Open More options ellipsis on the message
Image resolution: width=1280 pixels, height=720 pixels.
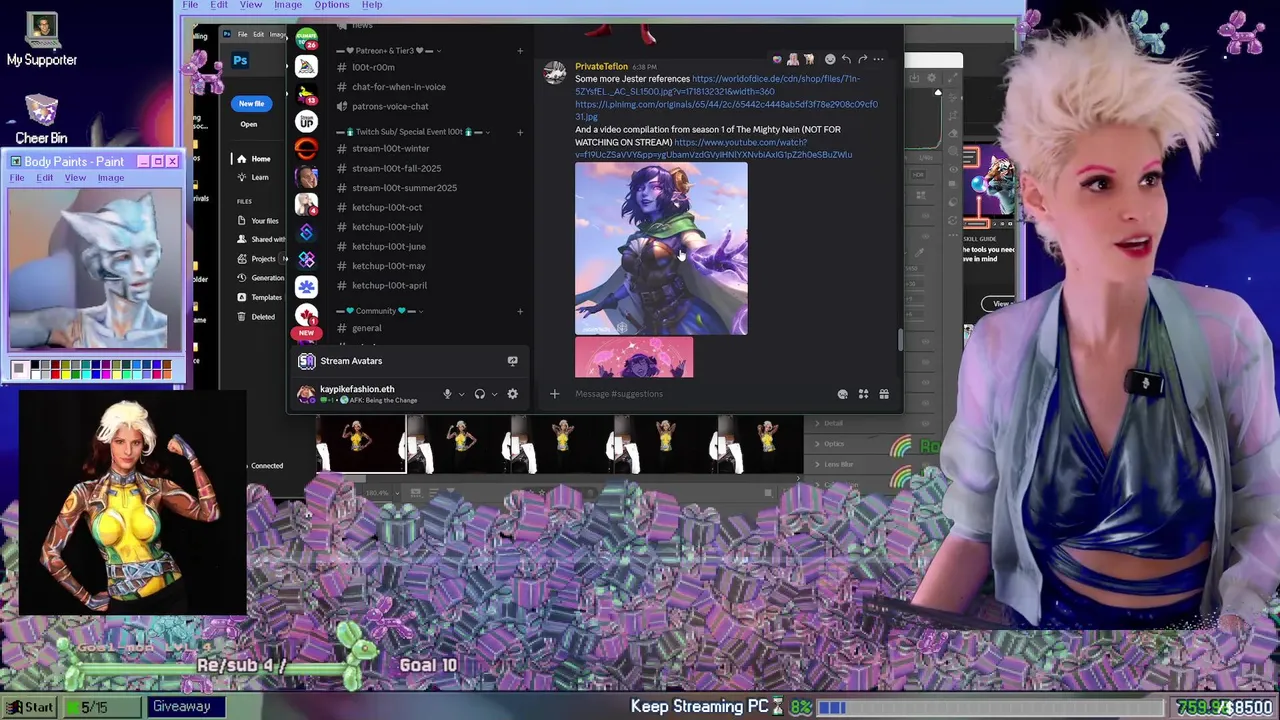tap(878, 59)
